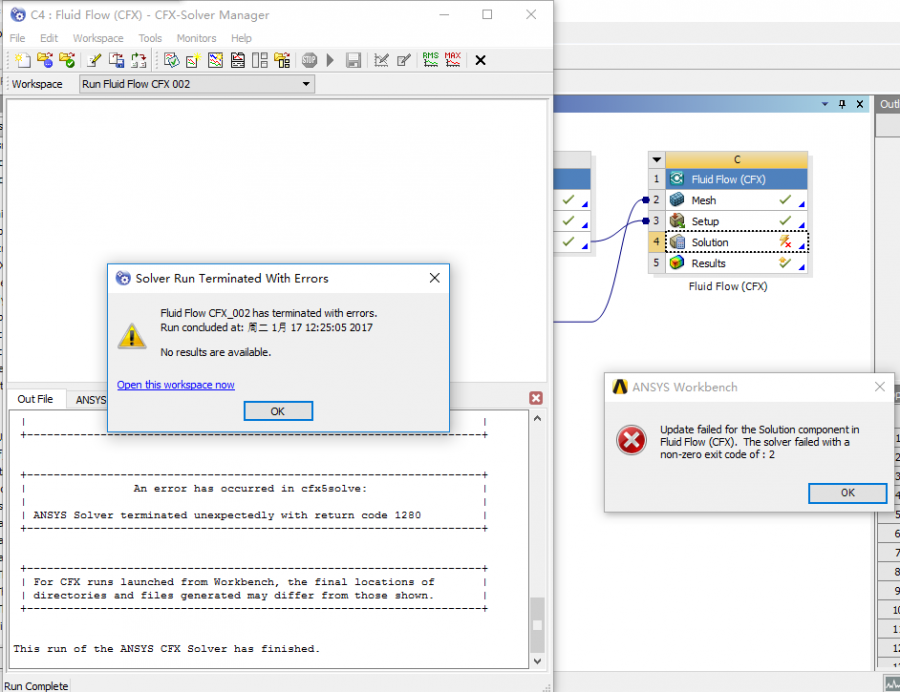Click 'Open this workspace now' link

(x=176, y=384)
